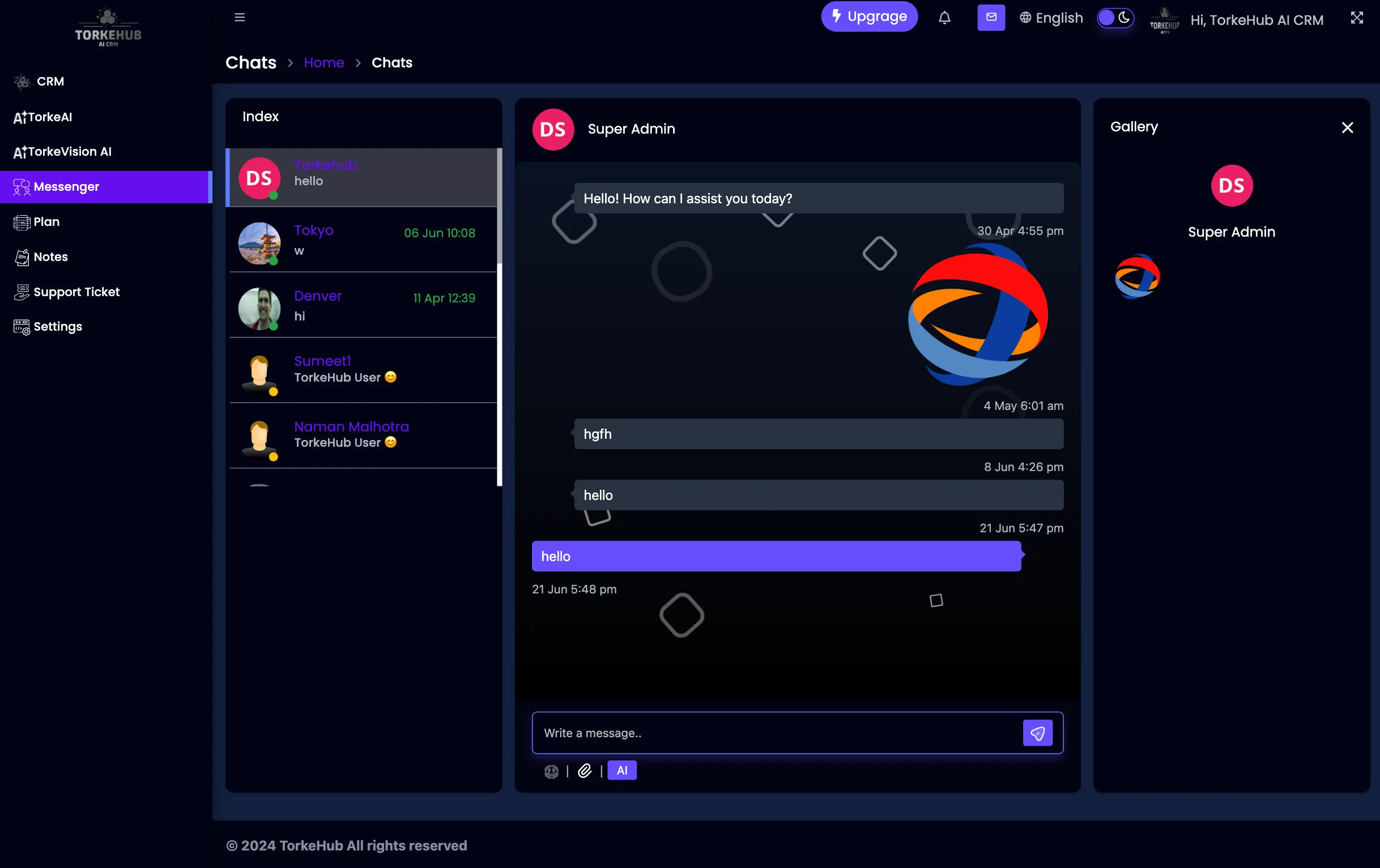Open the Denver conversation
The width and height of the screenshot is (1380, 868).
pos(362,305)
